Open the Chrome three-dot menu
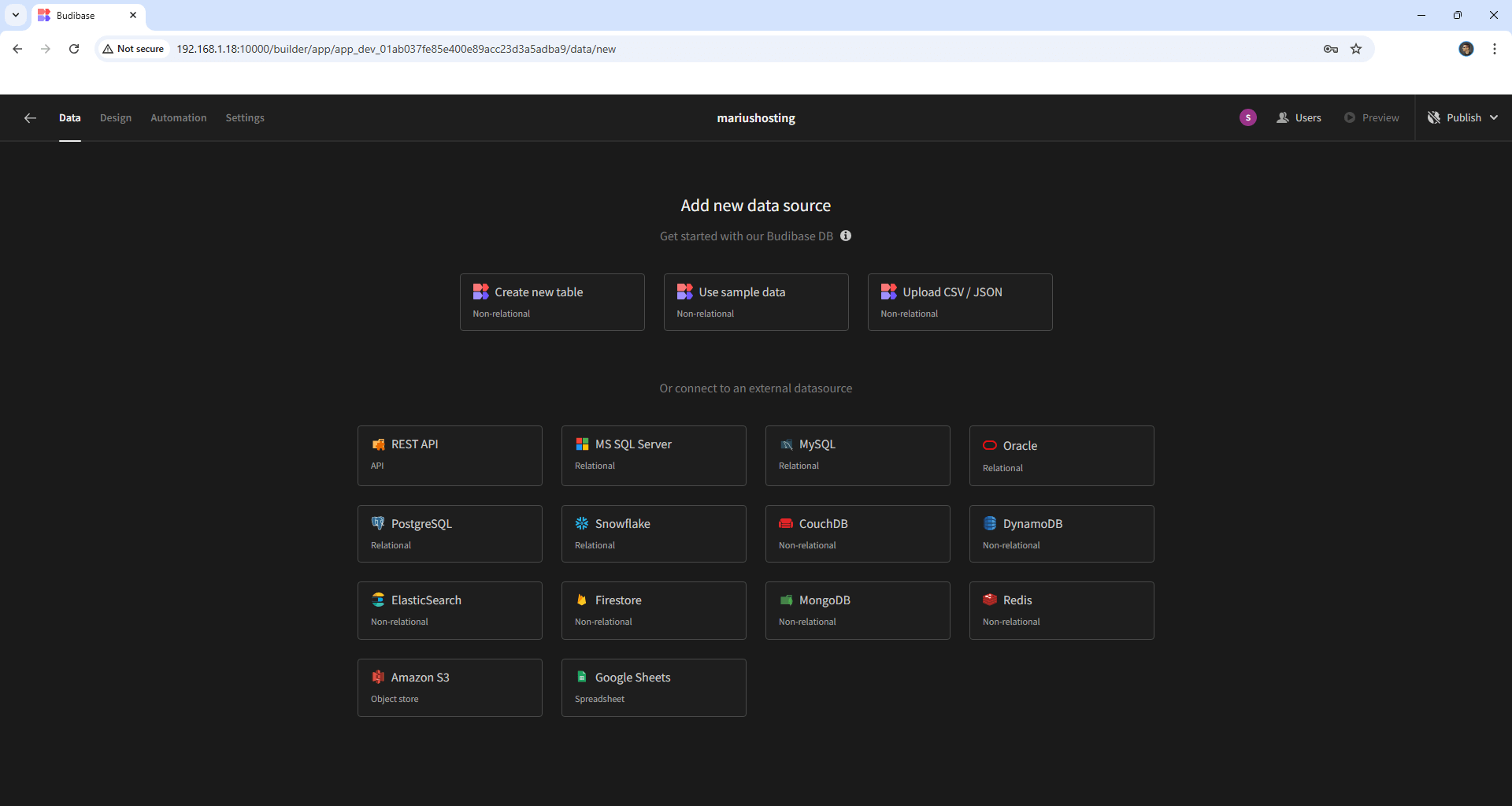1512x806 pixels. coord(1495,49)
